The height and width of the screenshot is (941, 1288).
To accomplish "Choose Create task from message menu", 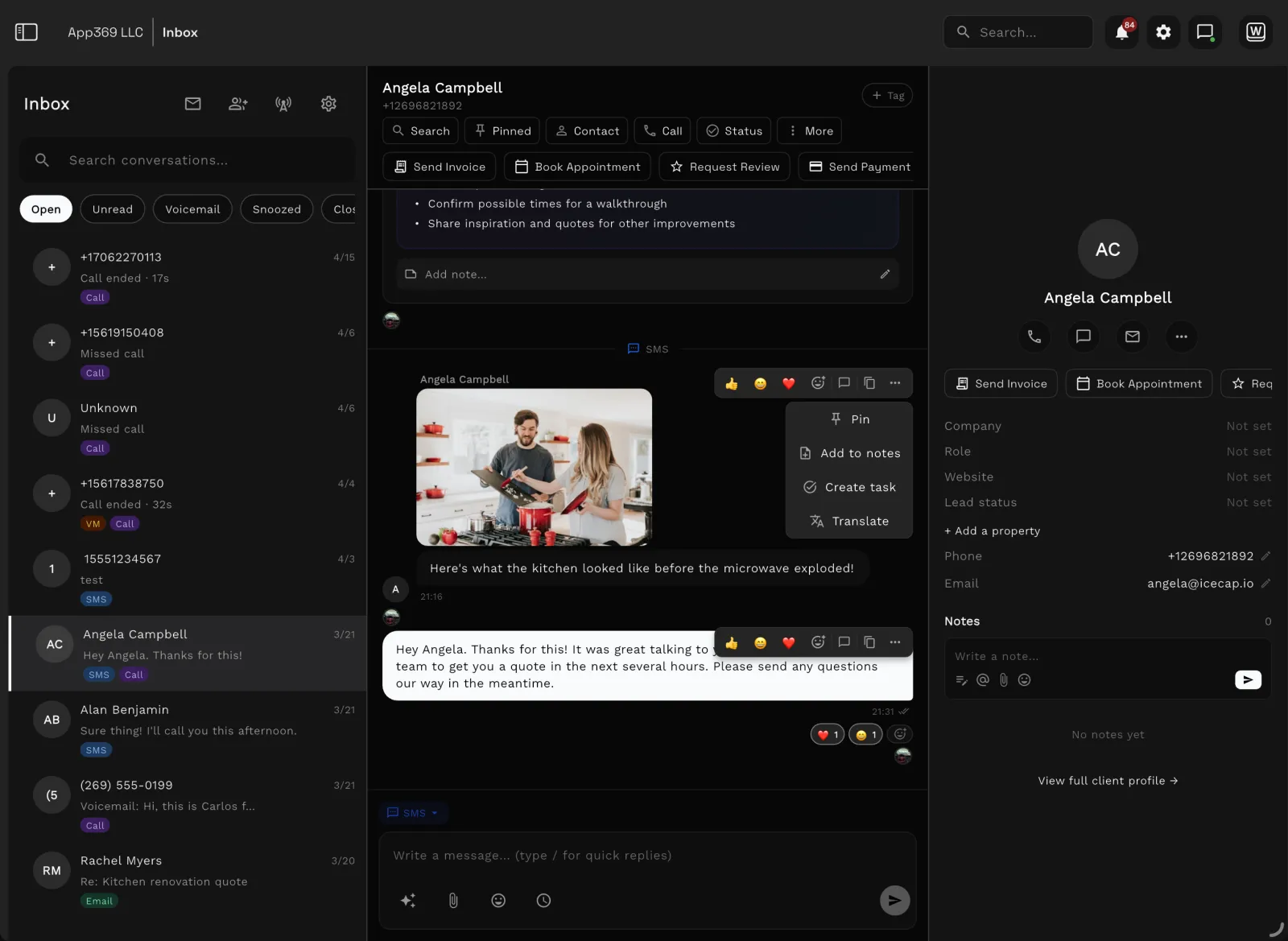I will pos(849,487).
